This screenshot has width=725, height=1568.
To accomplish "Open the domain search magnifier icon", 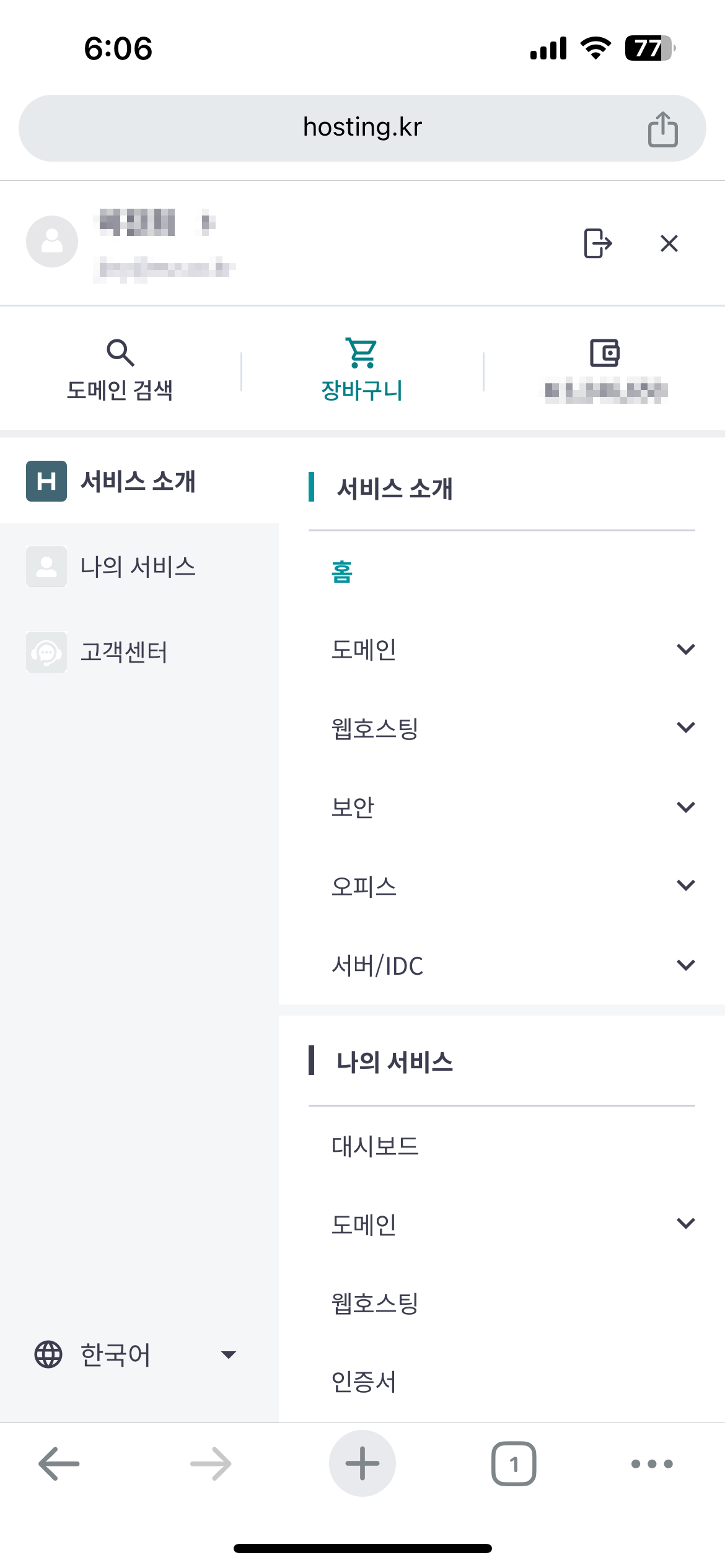I will (x=120, y=352).
